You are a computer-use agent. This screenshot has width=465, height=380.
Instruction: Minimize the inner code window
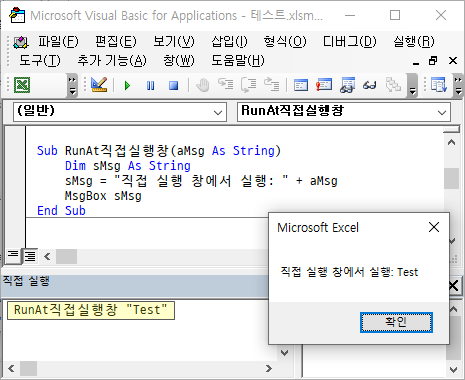pyautogui.click(x=416, y=62)
